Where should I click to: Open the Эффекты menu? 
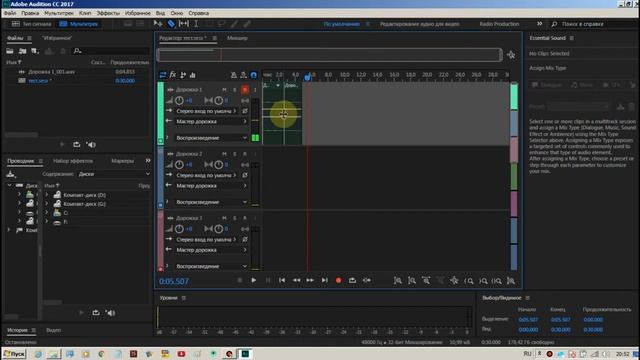click(108, 13)
